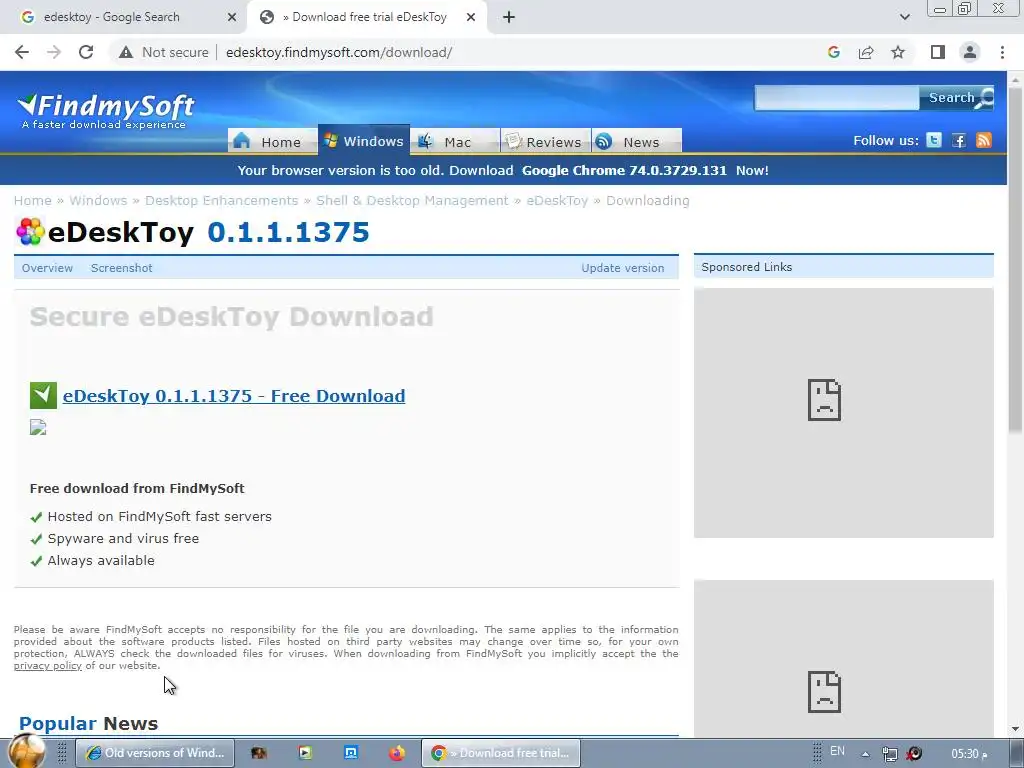
Task: Click the colorful eDeskToy app icon
Action: [x=30, y=232]
